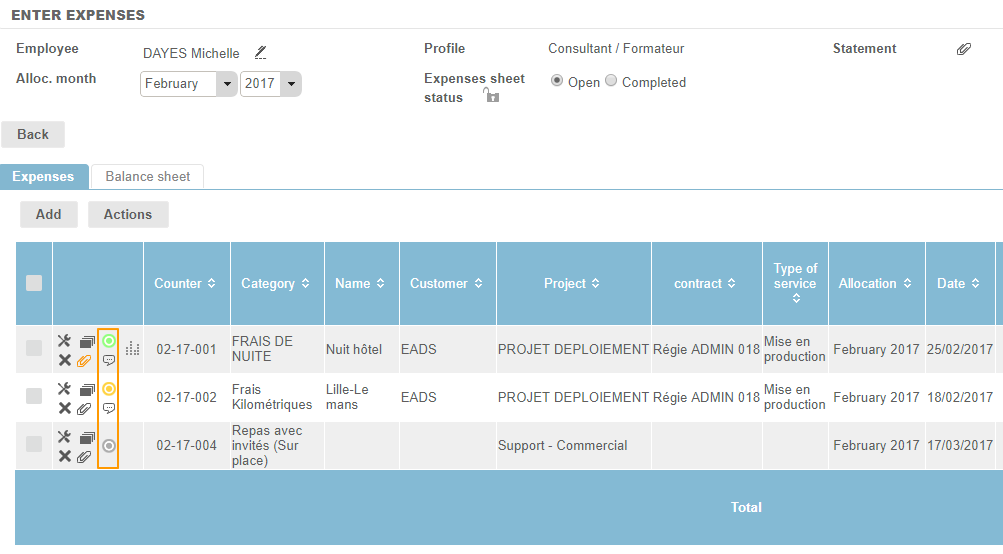This screenshot has height=554, width=1003.
Task: Open the orange paperclip attachment on 02-17-001
Action: [x=85, y=360]
